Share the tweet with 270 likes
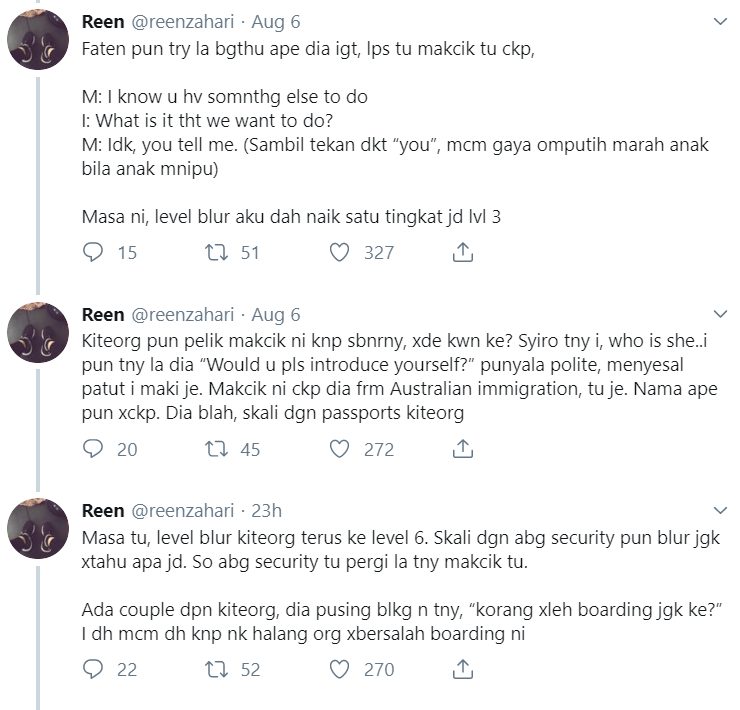 [462, 670]
